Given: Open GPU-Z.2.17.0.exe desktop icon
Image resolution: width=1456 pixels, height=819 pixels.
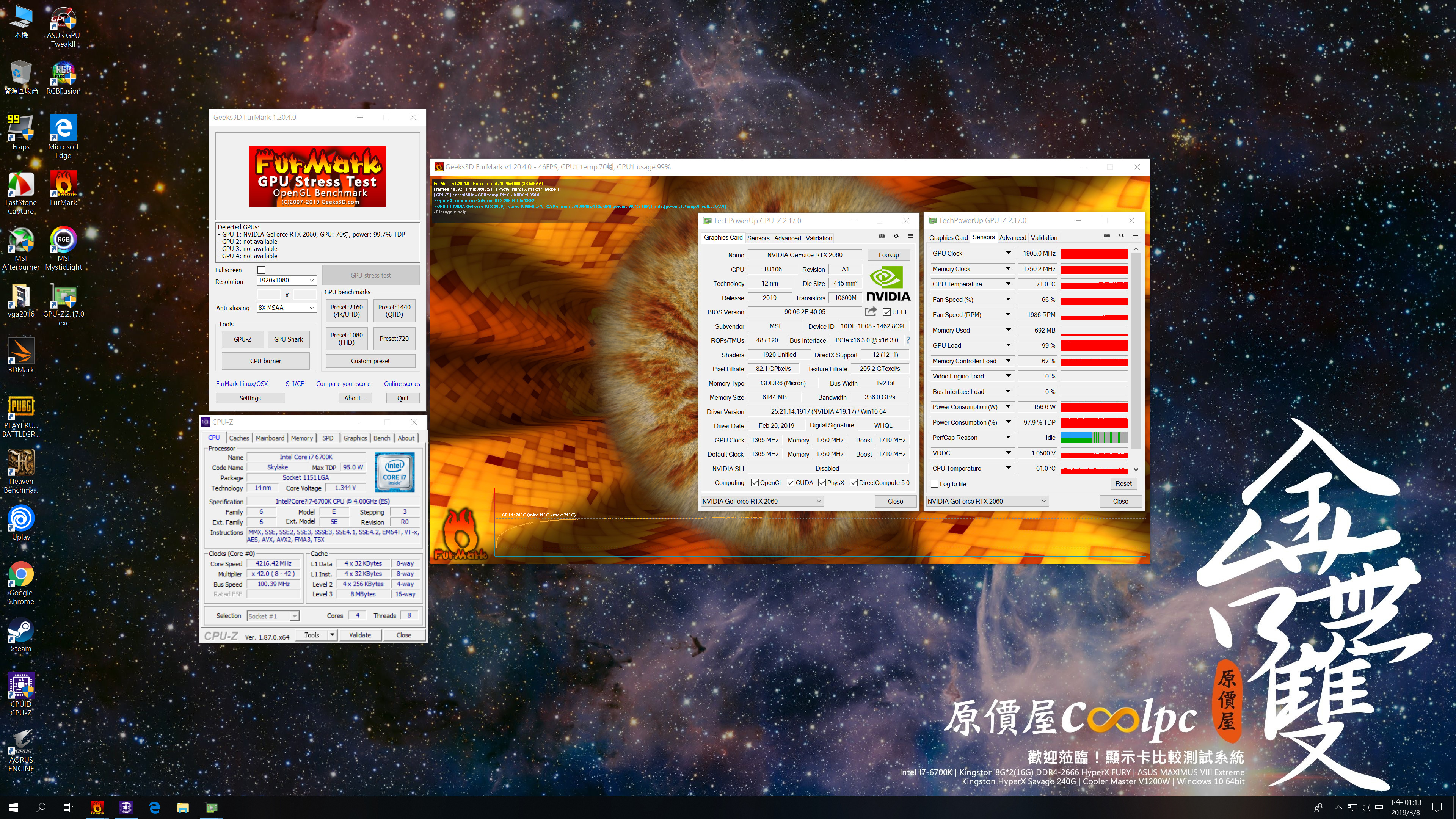Looking at the screenshot, I should coord(63,305).
